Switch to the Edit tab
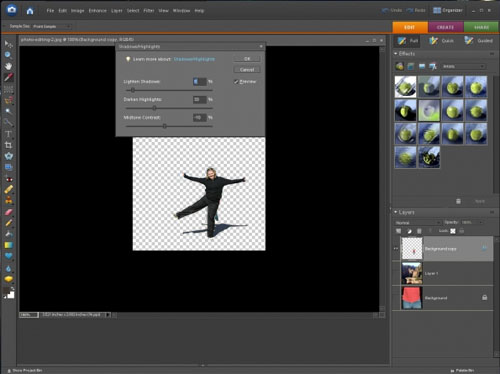The height and width of the screenshot is (374, 500). coord(410,27)
